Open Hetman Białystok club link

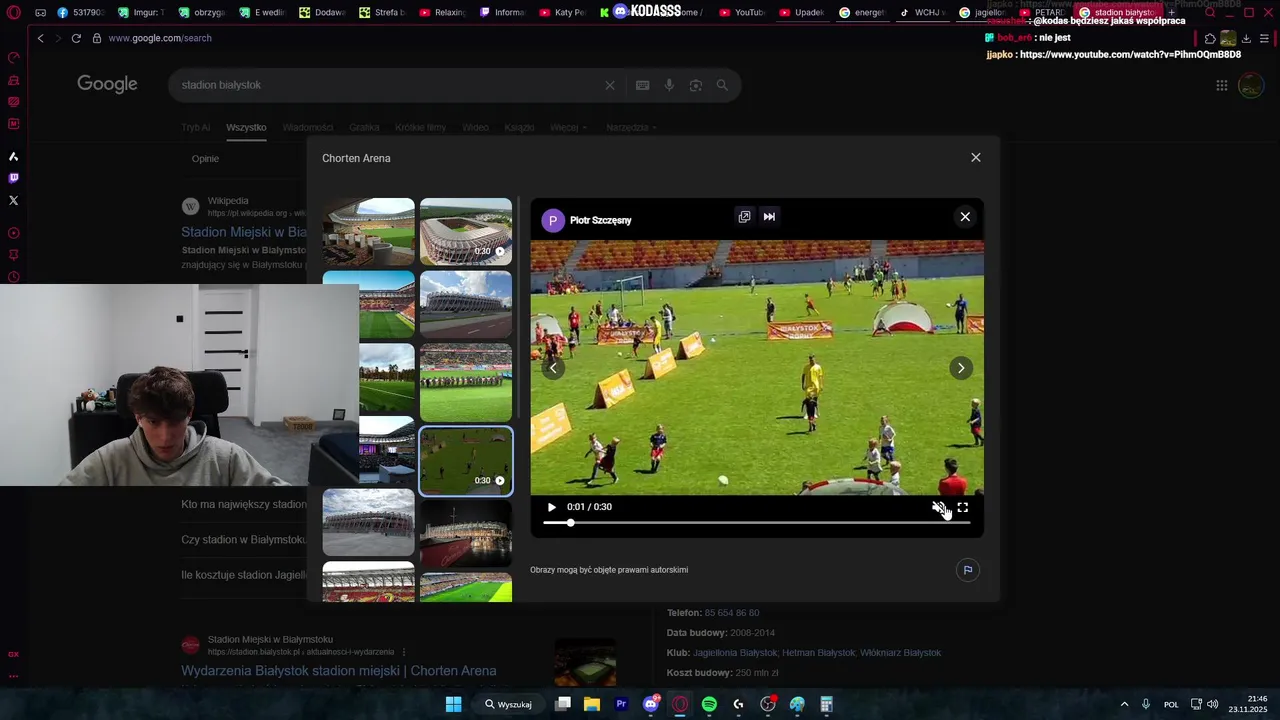coord(818,653)
